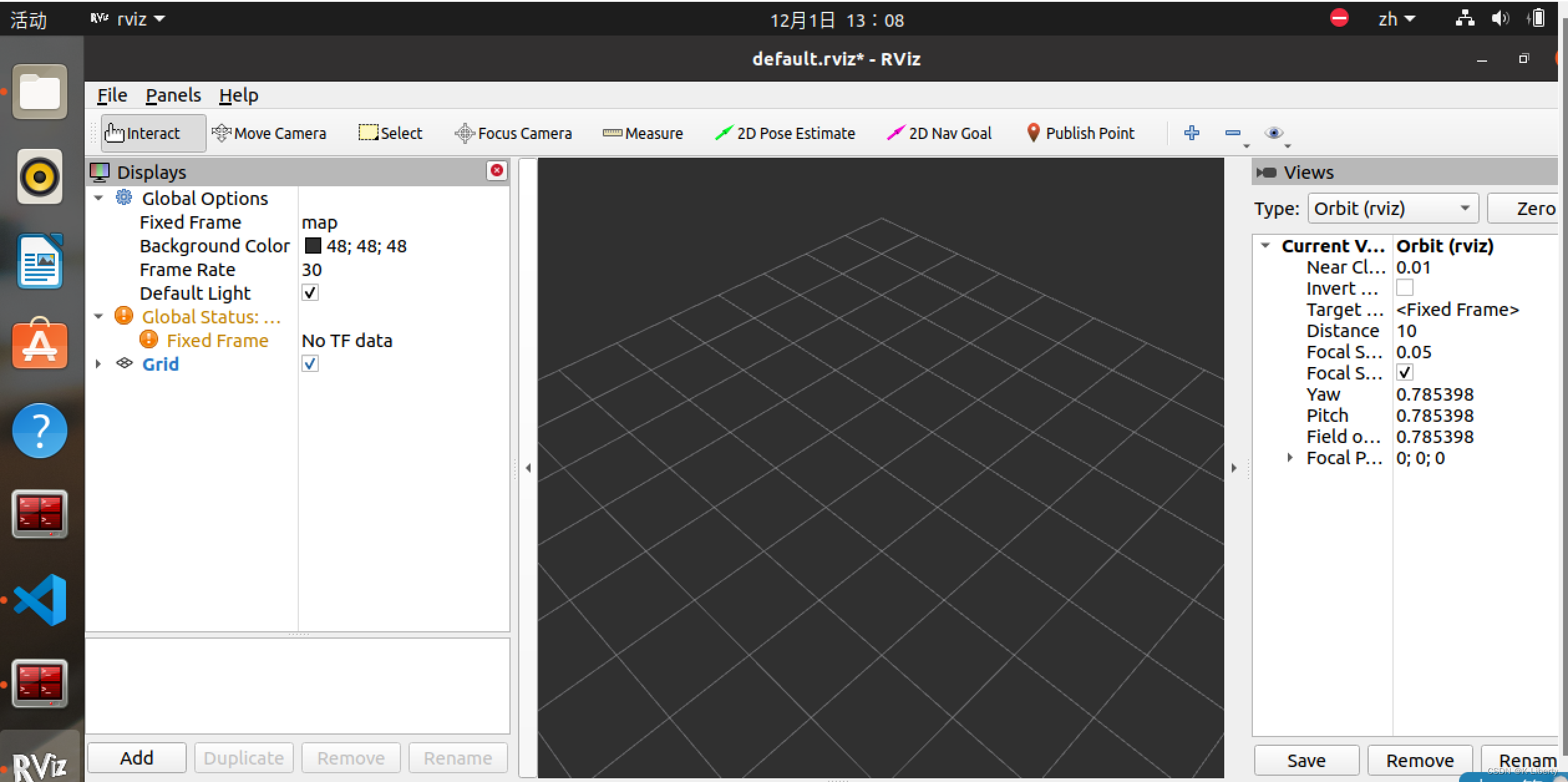Enable the Invert Z Axis checkbox
The height and width of the screenshot is (782, 1568).
coord(1404,288)
